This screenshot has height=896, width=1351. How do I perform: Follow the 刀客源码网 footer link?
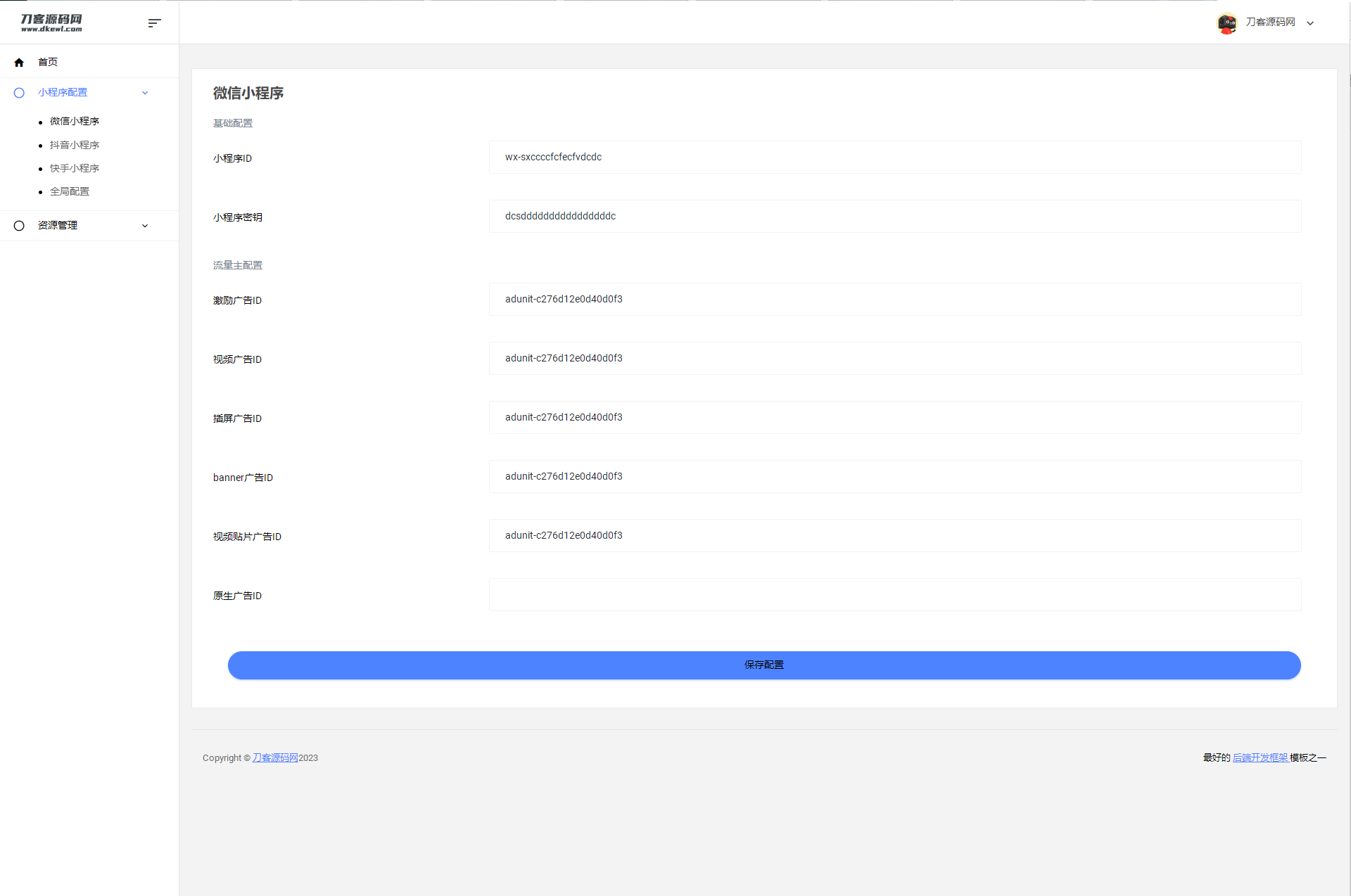click(275, 757)
